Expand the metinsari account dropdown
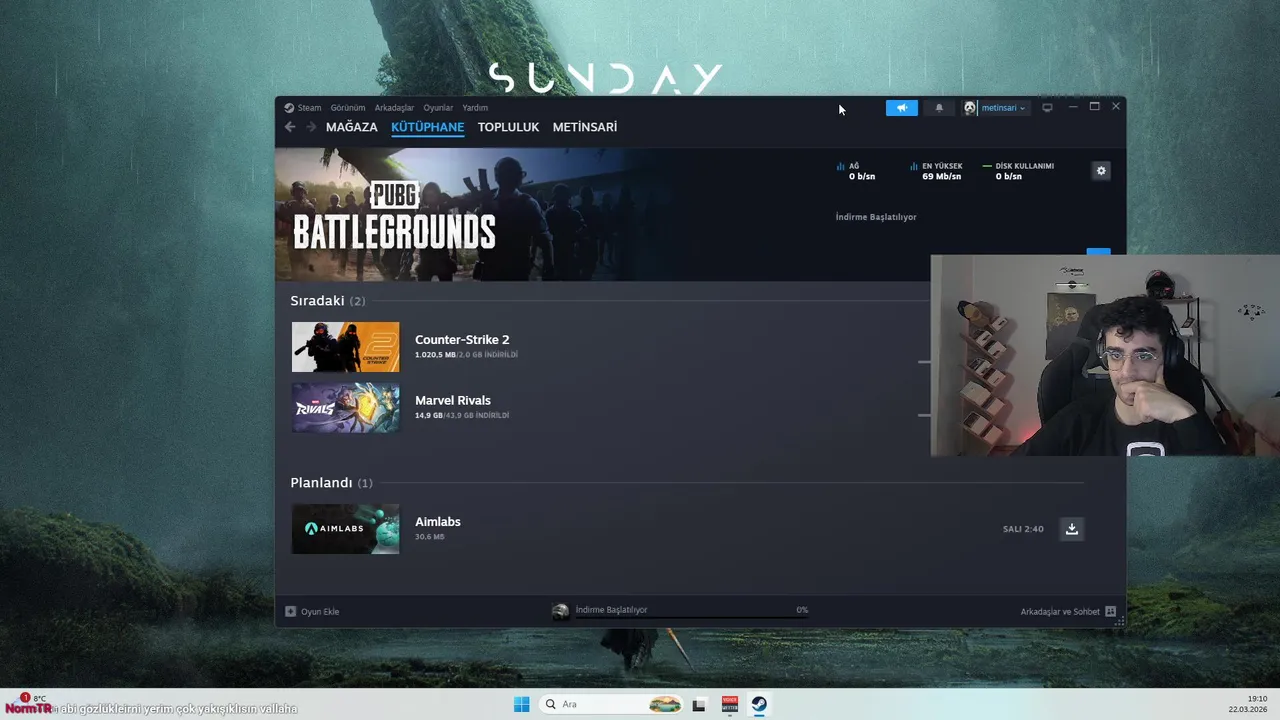The width and height of the screenshot is (1280, 720). 1003,108
